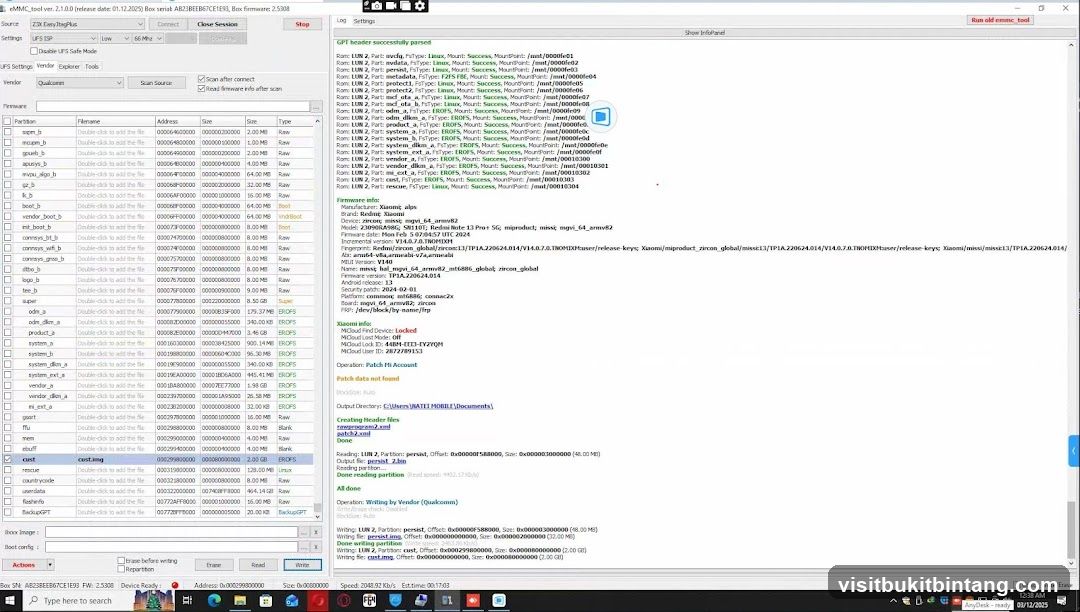The height and width of the screenshot is (612, 1080).
Task: Click the video recorder icon in the recording toolbar
Action: 391,6
